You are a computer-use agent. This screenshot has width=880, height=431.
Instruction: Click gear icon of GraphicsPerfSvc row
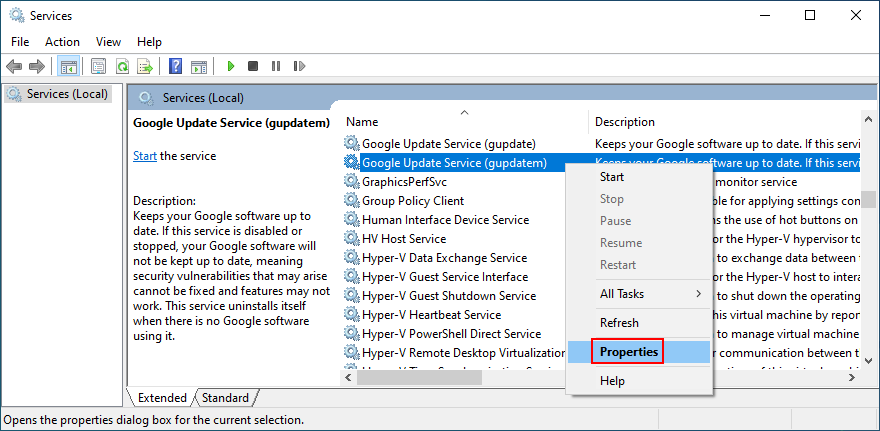click(x=351, y=181)
